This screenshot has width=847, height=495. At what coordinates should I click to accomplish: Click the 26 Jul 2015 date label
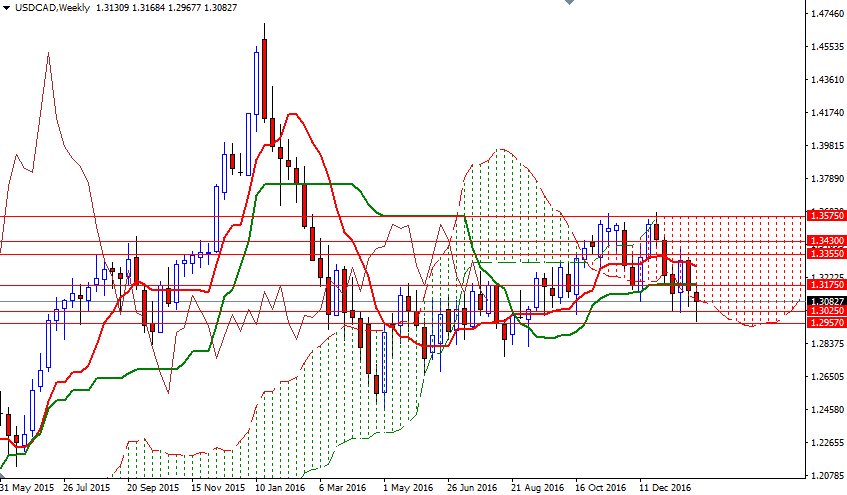87,487
